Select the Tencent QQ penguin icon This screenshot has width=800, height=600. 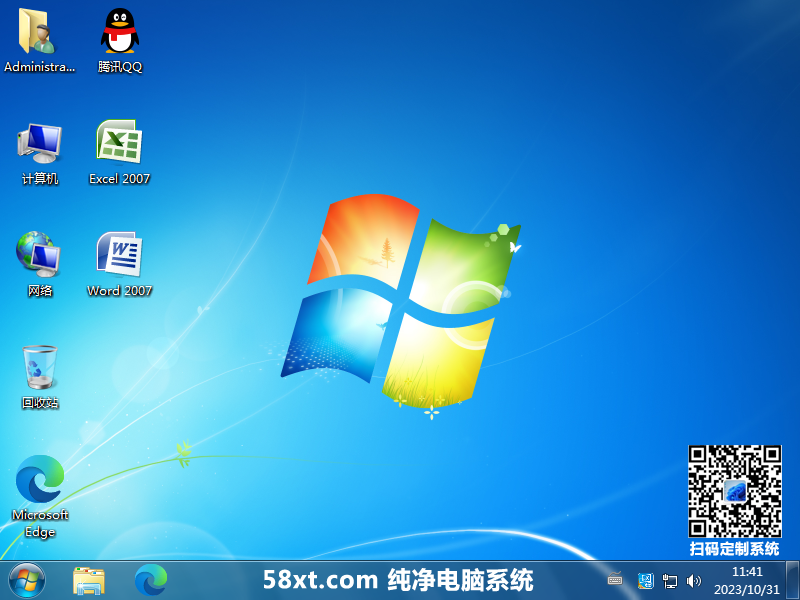(120, 40)
